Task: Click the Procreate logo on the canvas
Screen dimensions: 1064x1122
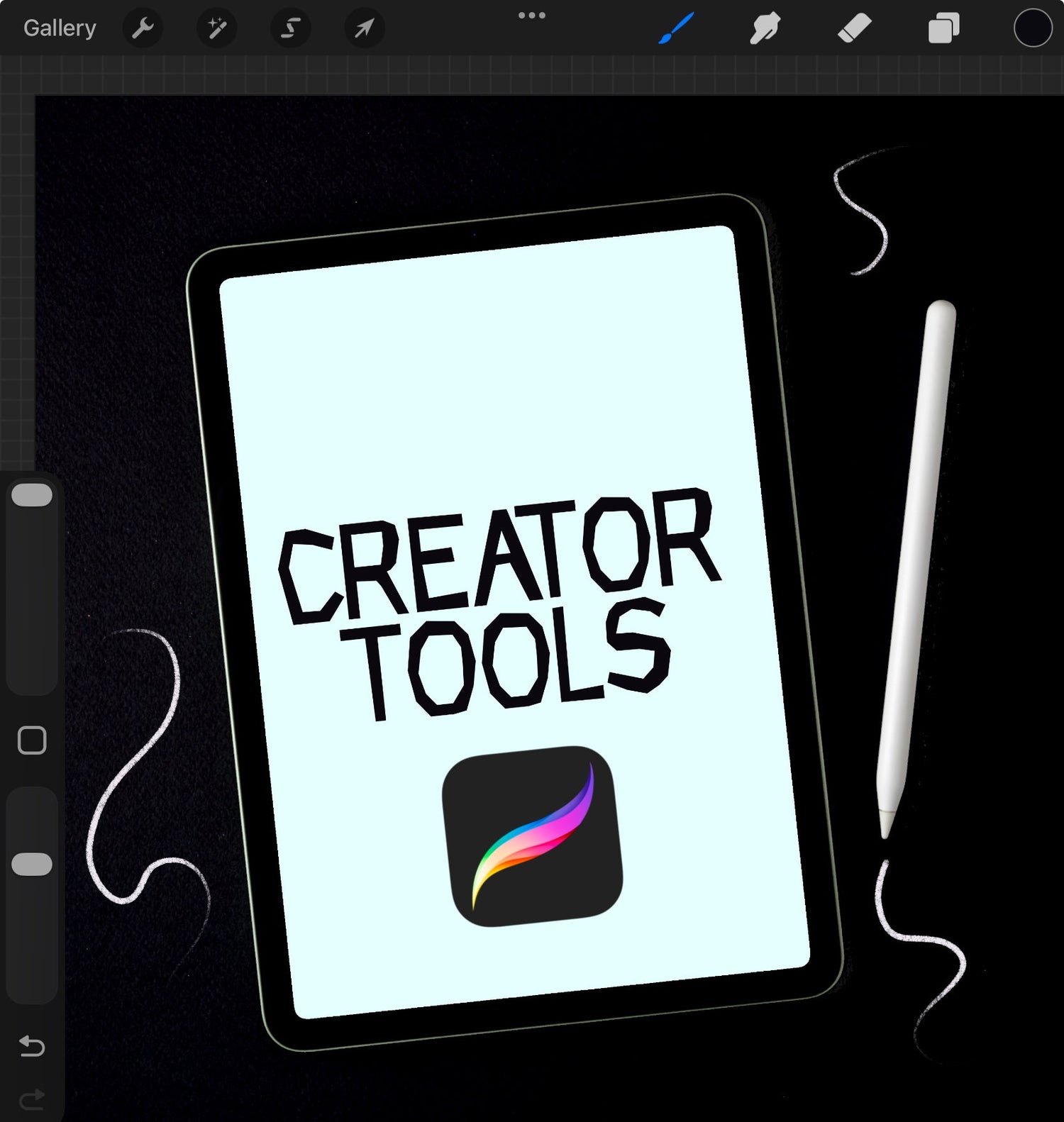Action: pyautogui.click(x=532, y=836)
